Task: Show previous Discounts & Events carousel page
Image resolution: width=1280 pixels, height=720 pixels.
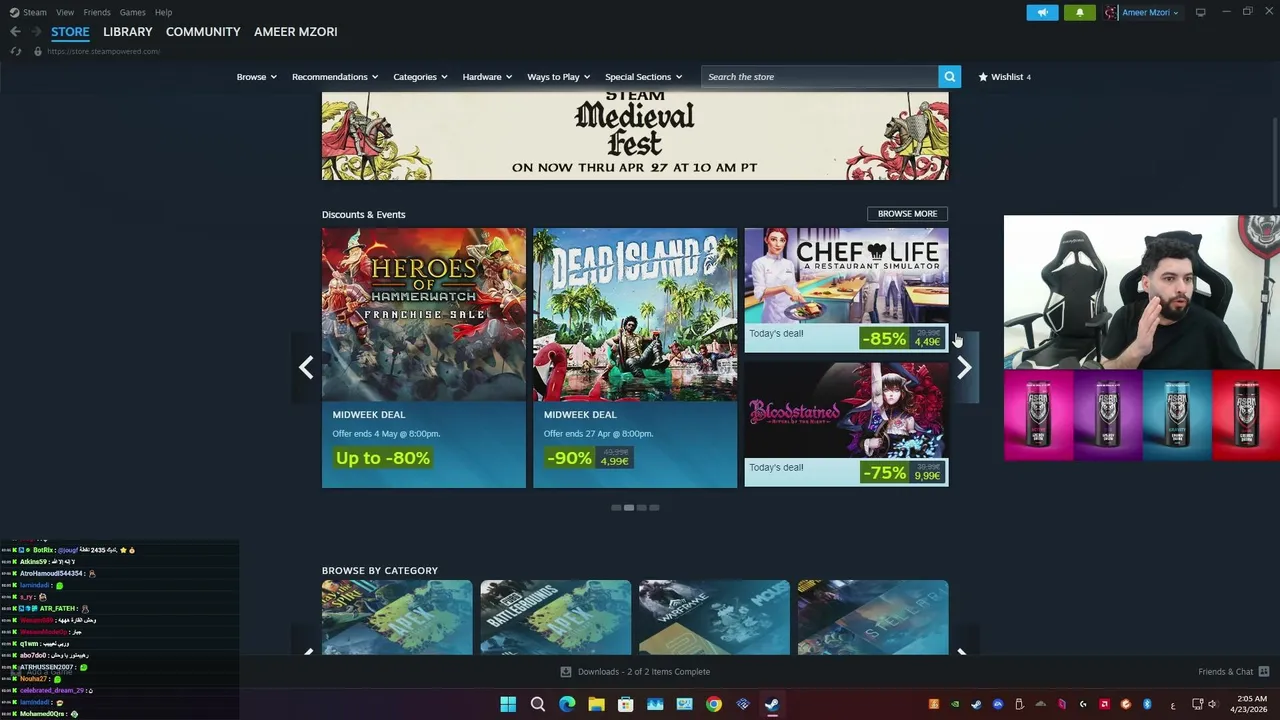Action: pyautogui.click(x=306, y=368)
